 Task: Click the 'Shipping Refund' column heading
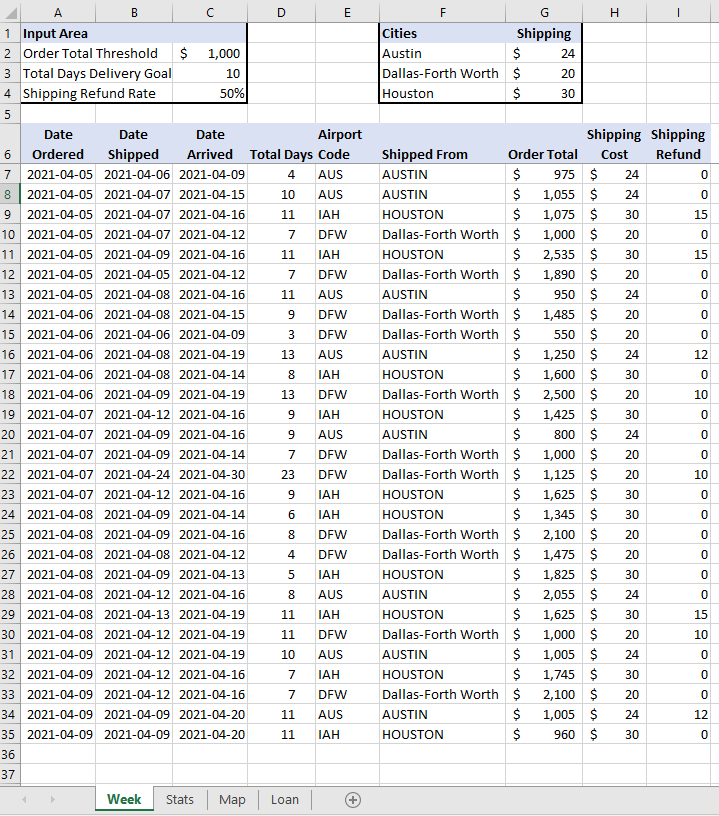(678, 144)
